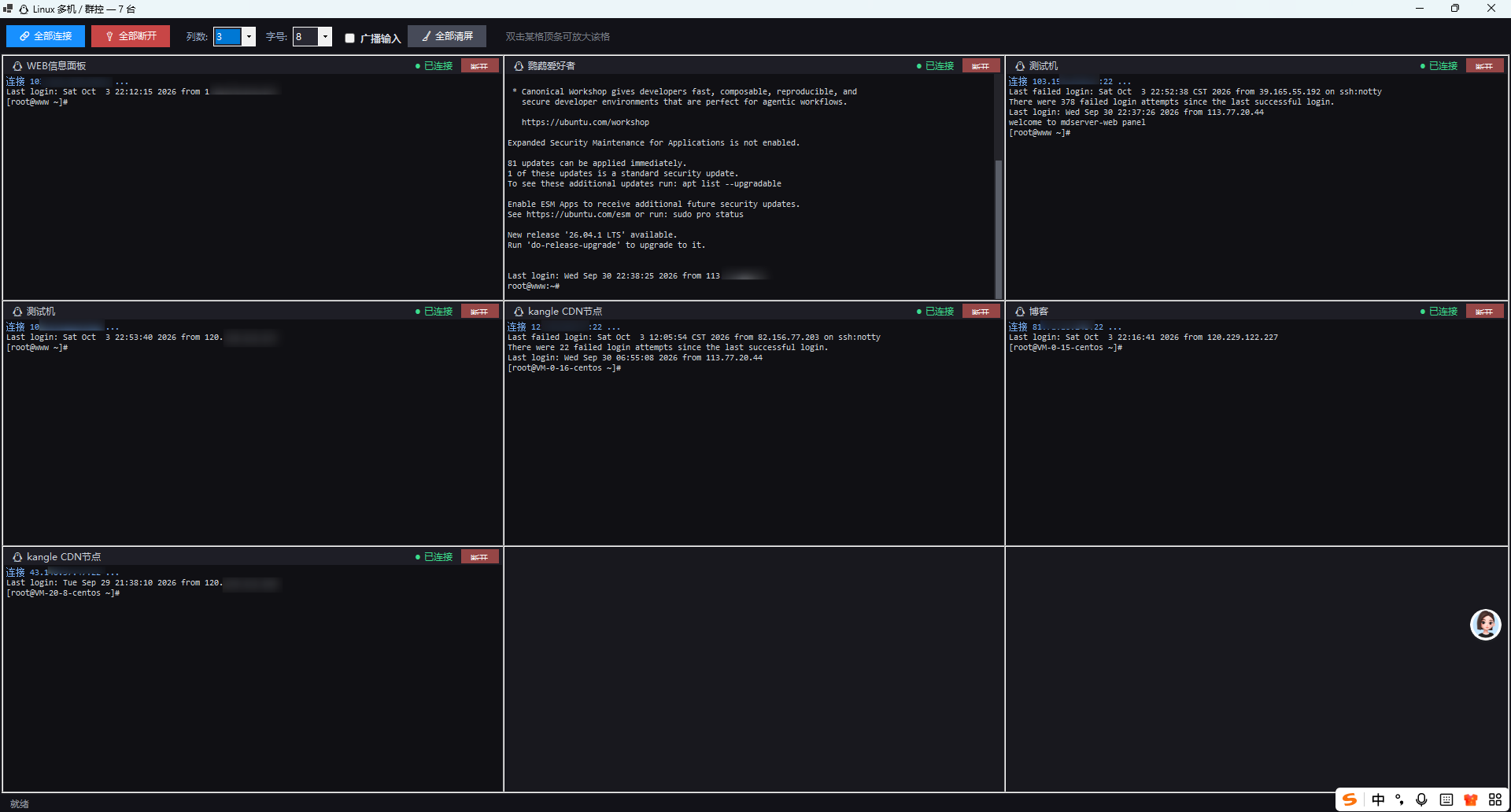Open the soft keyboard icon in the IME bar

click(1446, 799)
